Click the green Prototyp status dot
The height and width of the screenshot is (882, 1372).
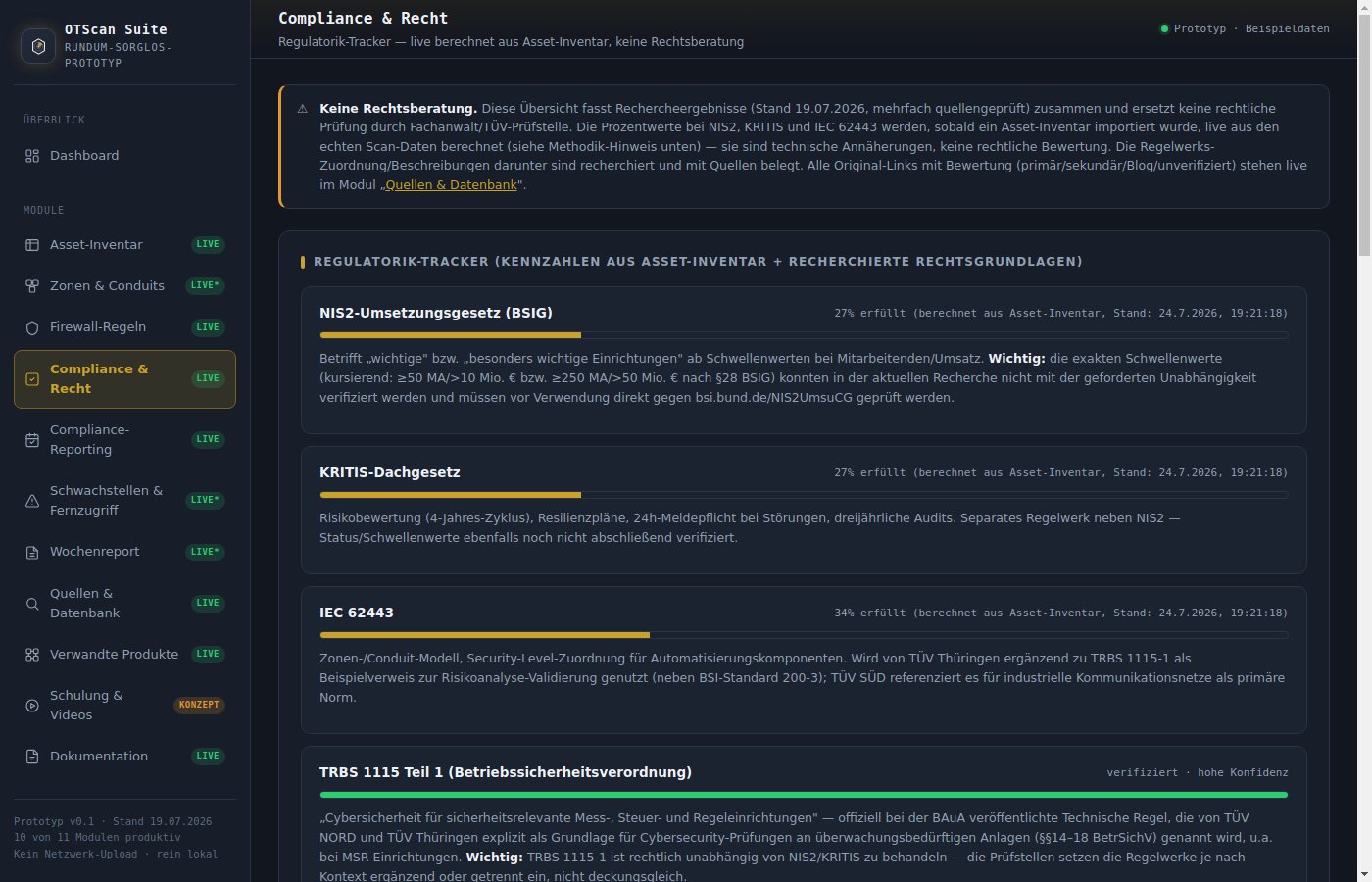pyautogui.click(x=1164, y=29)
